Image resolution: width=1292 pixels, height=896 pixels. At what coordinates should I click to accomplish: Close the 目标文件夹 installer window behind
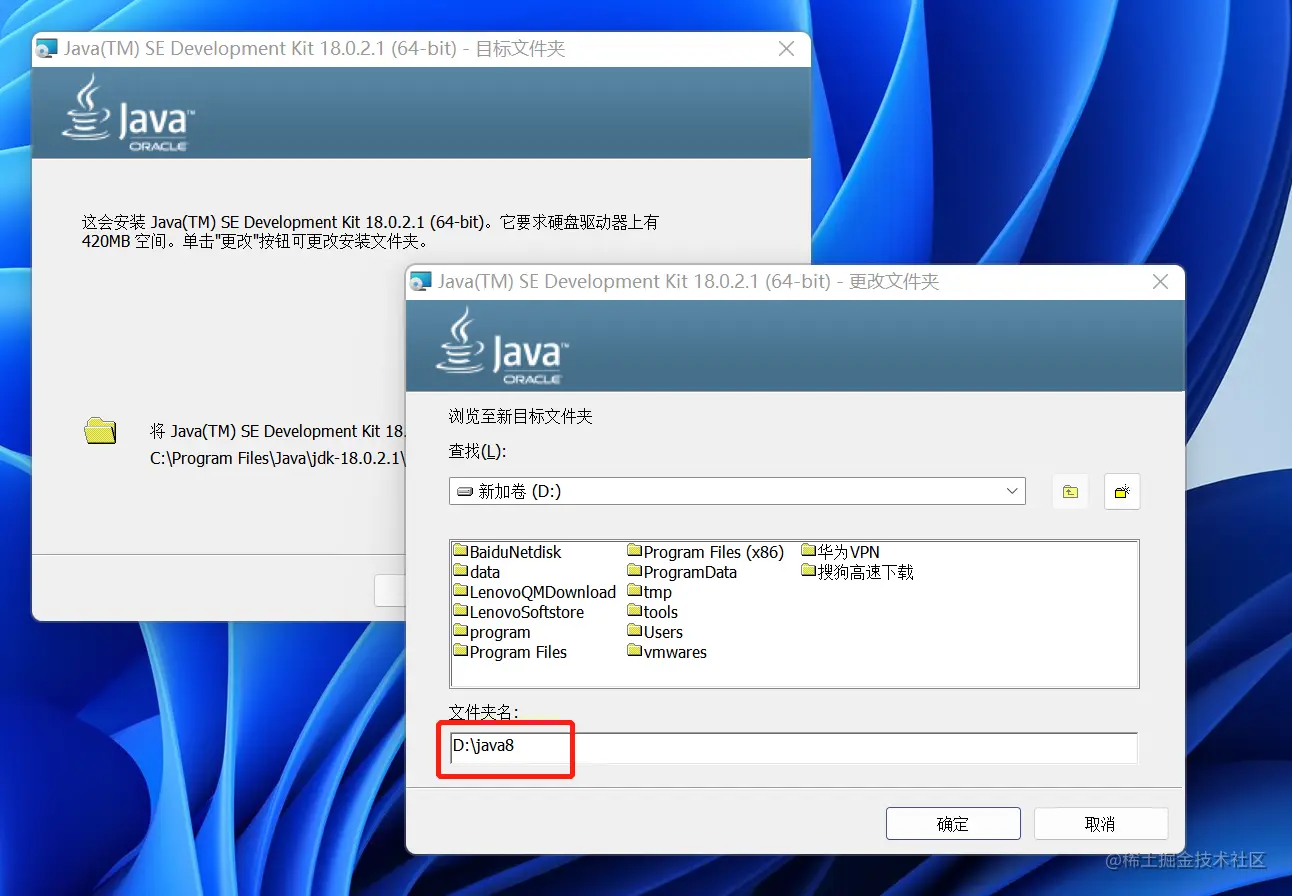tap(787, 49)
